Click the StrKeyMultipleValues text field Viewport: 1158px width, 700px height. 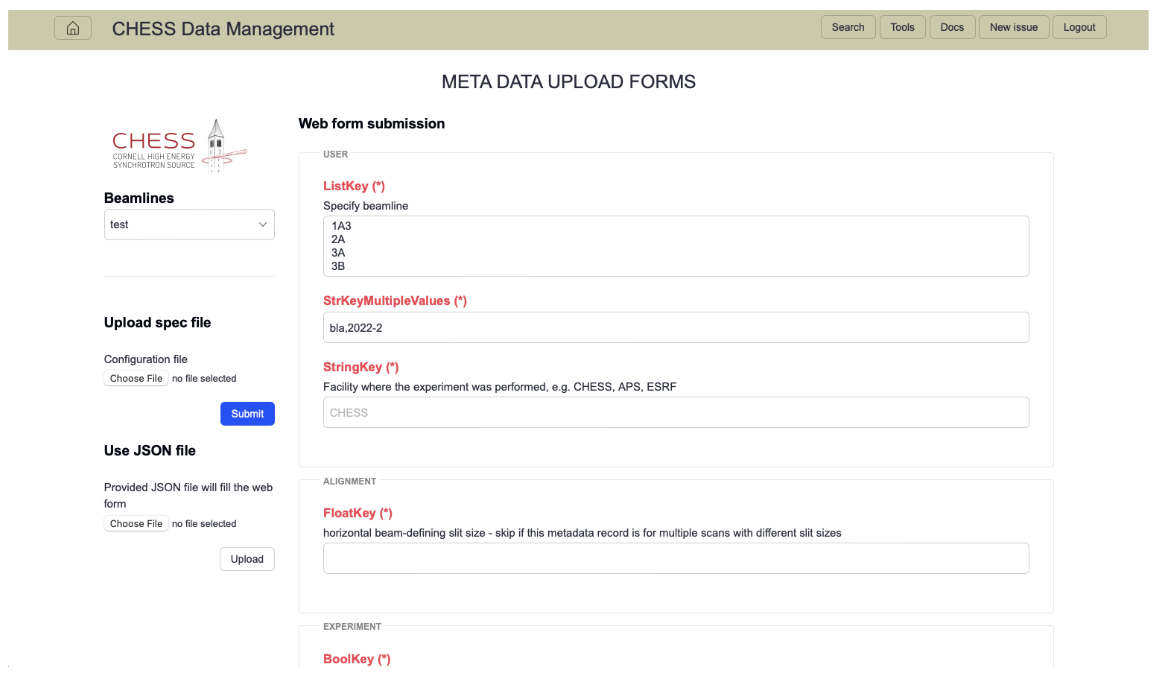click(x=675, y=327)
